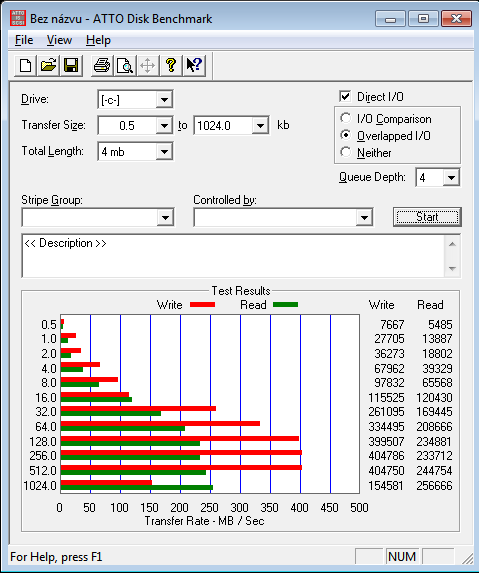The height and width of the screenshot is (573, 479).
Task: Click read value 208666
Action: tap(434, 427)
